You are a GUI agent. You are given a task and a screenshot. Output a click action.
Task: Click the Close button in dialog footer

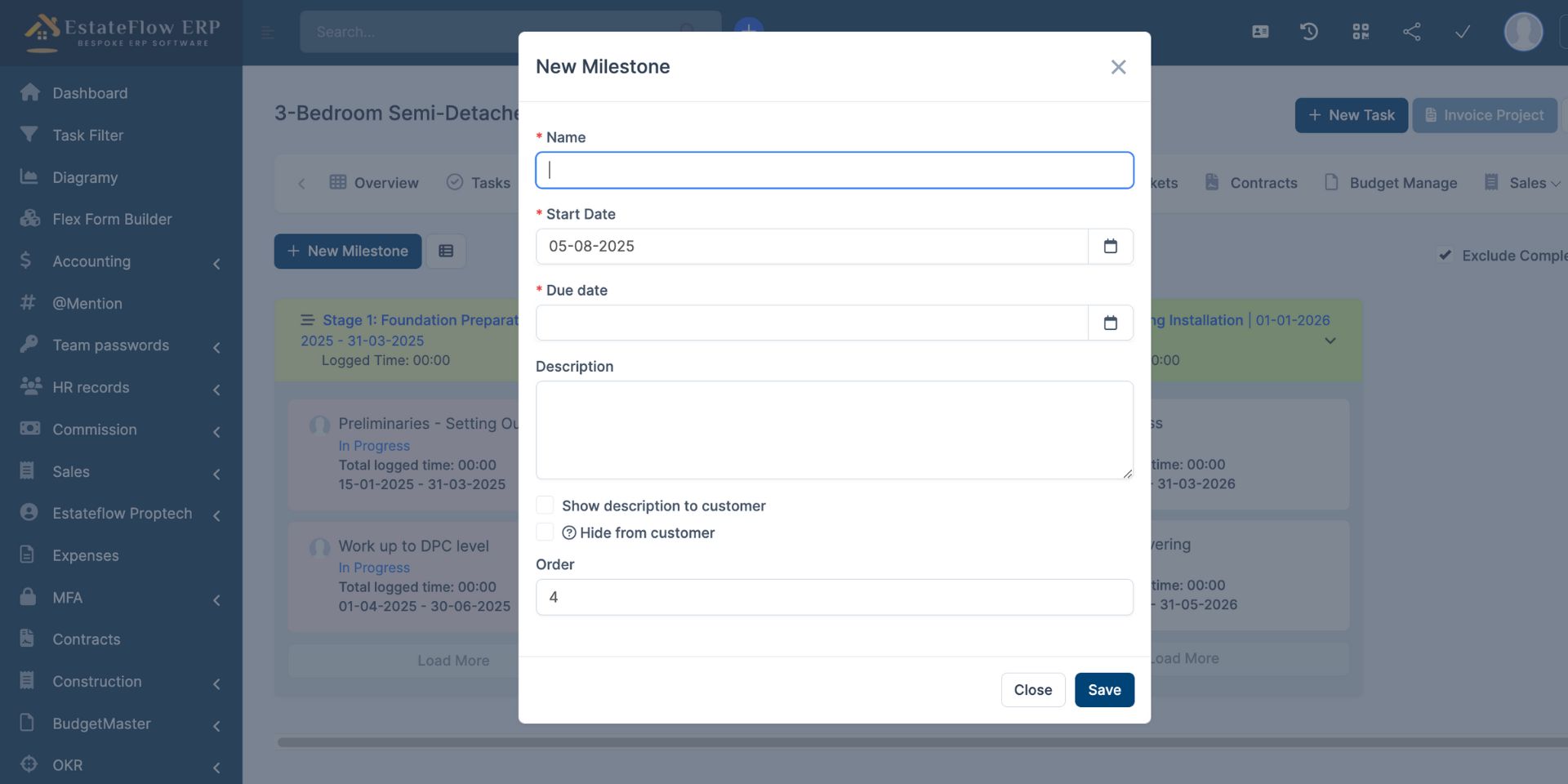1032,690
